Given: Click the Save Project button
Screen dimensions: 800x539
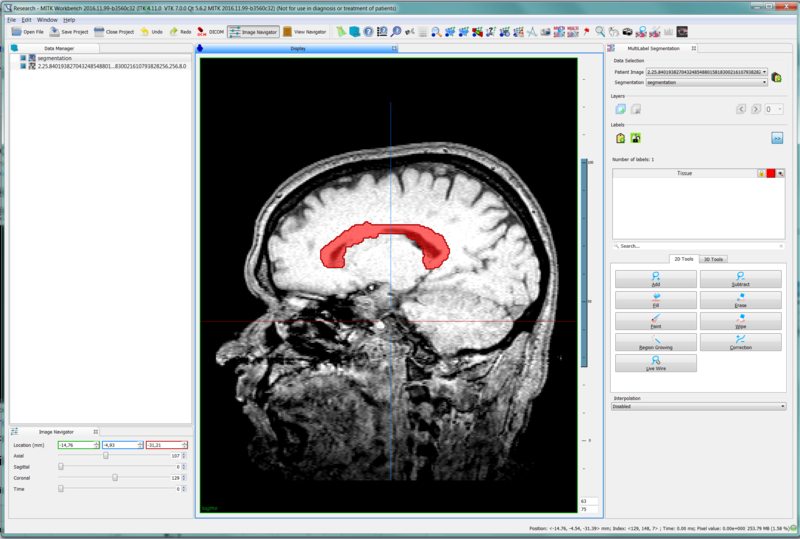Looking at the screenshot, I should 70,32.
